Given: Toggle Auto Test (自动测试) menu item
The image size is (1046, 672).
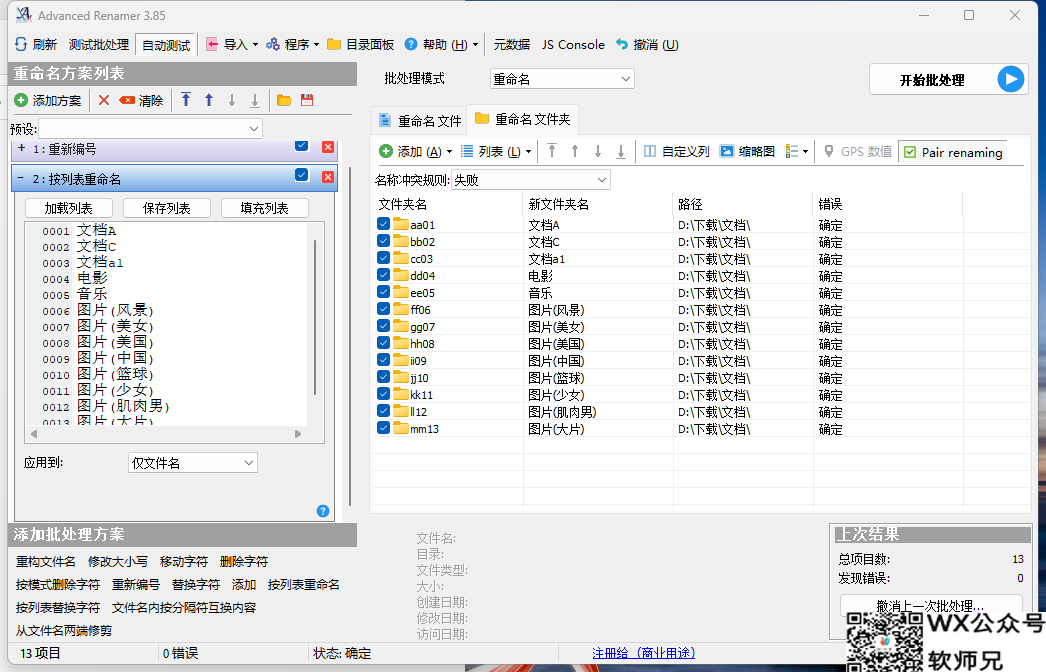Looking at the screenshot, I should coord(166,45).
